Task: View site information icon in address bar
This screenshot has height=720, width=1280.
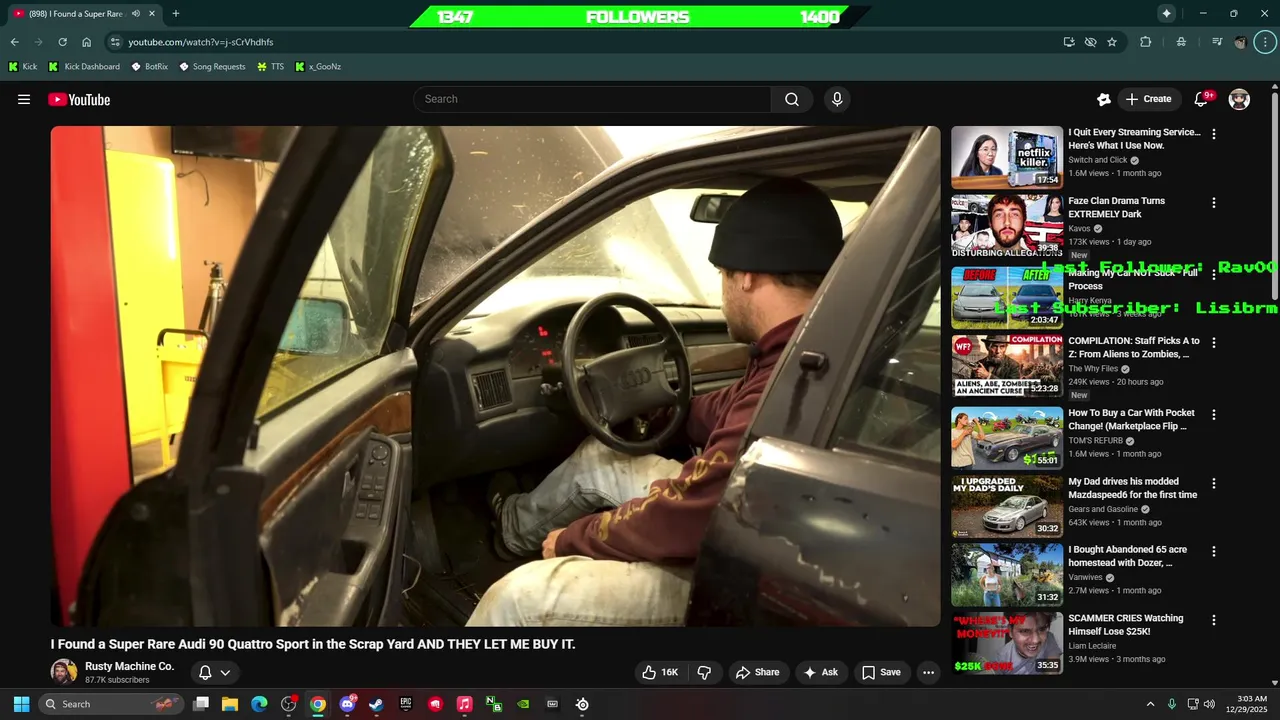Action: point(115,42)
